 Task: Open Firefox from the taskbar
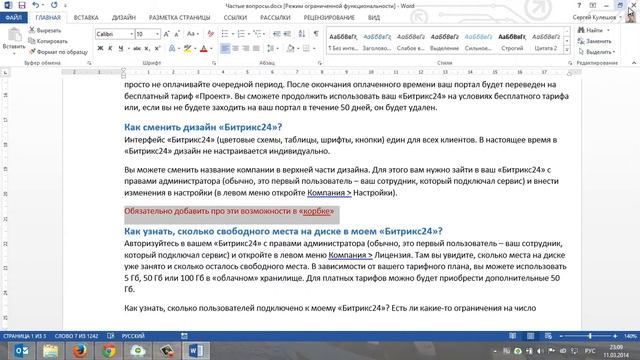click(80, 351)
